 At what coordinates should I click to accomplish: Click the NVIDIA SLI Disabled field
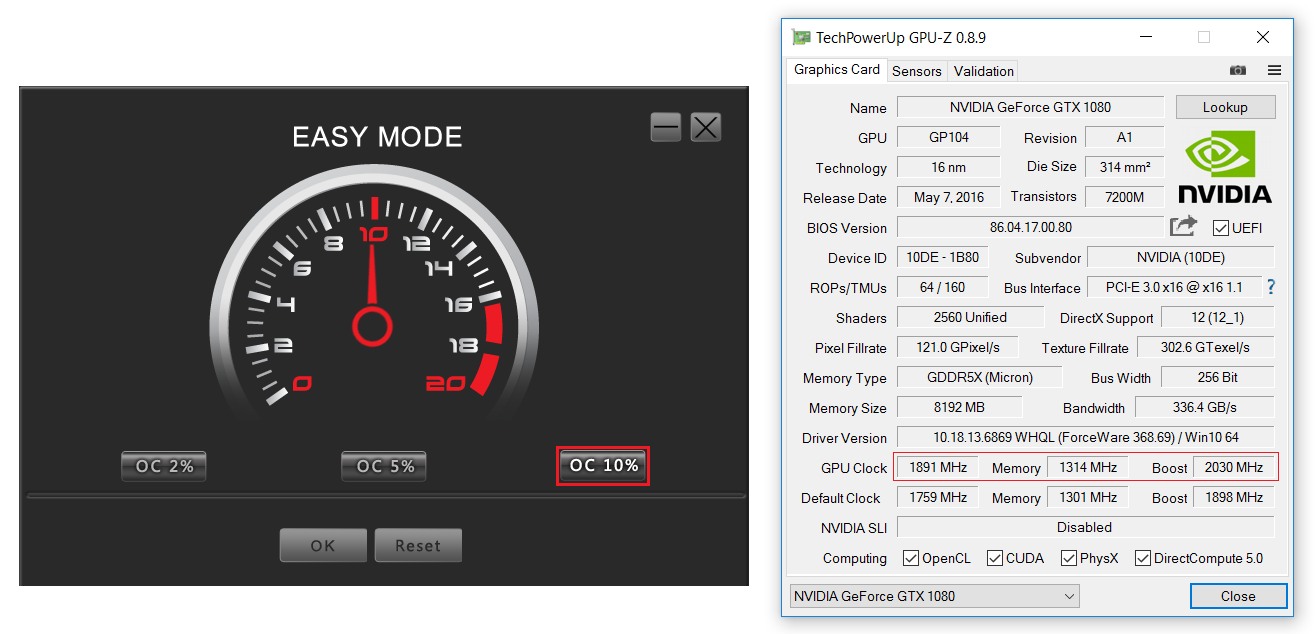1086,527
